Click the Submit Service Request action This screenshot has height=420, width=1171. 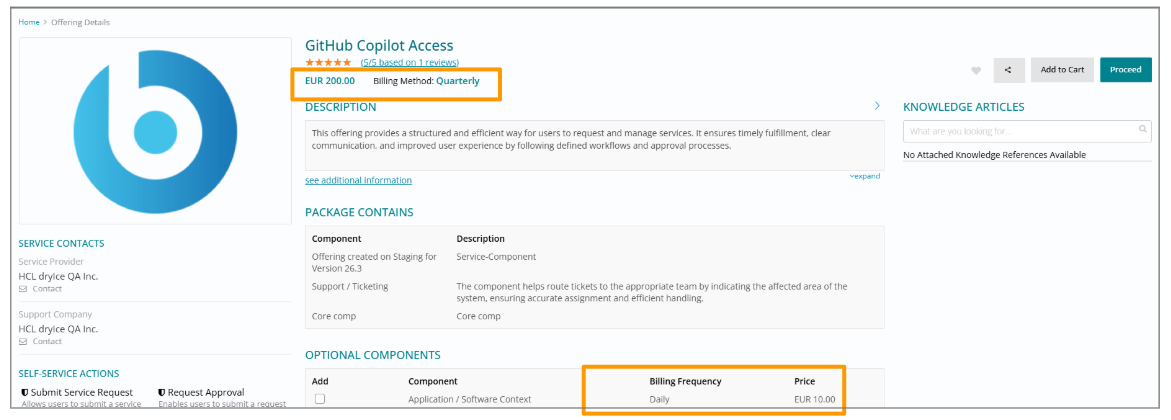click(82, 392)
